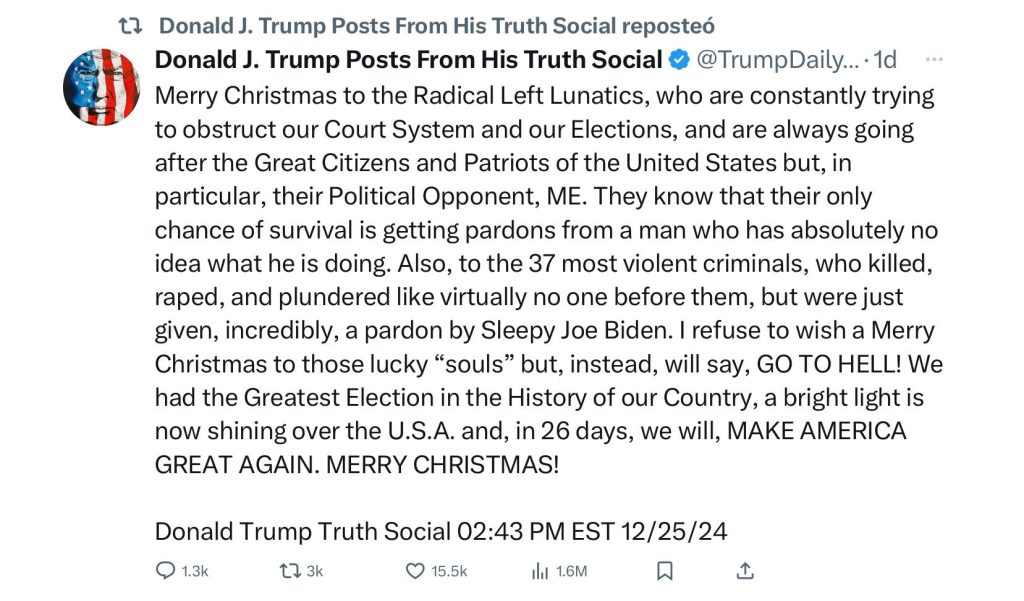Image resolution: width=1024 pixels, height=601 pixels.
Task: Repost using the arrows icon below the post
Action: (290, 571)
